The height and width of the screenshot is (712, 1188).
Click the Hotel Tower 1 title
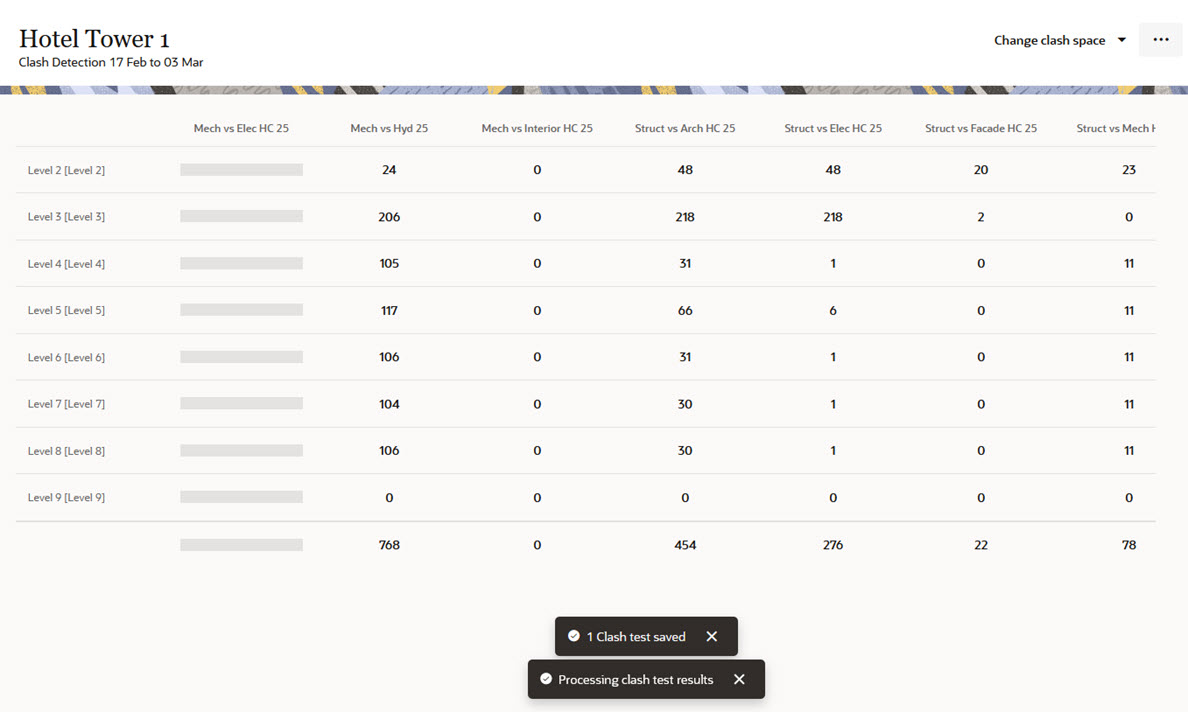[x=94, y=40]
